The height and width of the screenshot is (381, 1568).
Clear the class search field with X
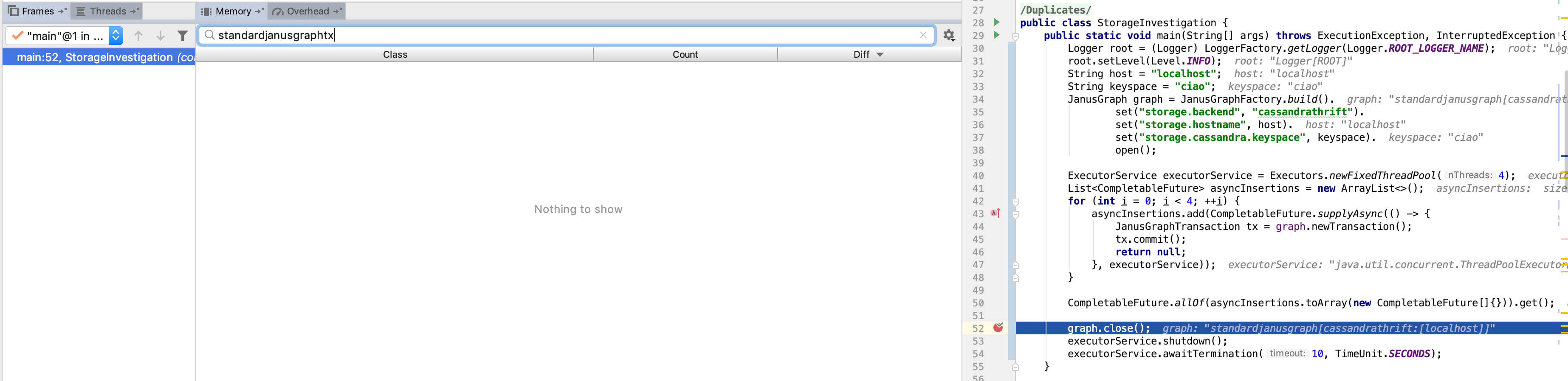923,35
